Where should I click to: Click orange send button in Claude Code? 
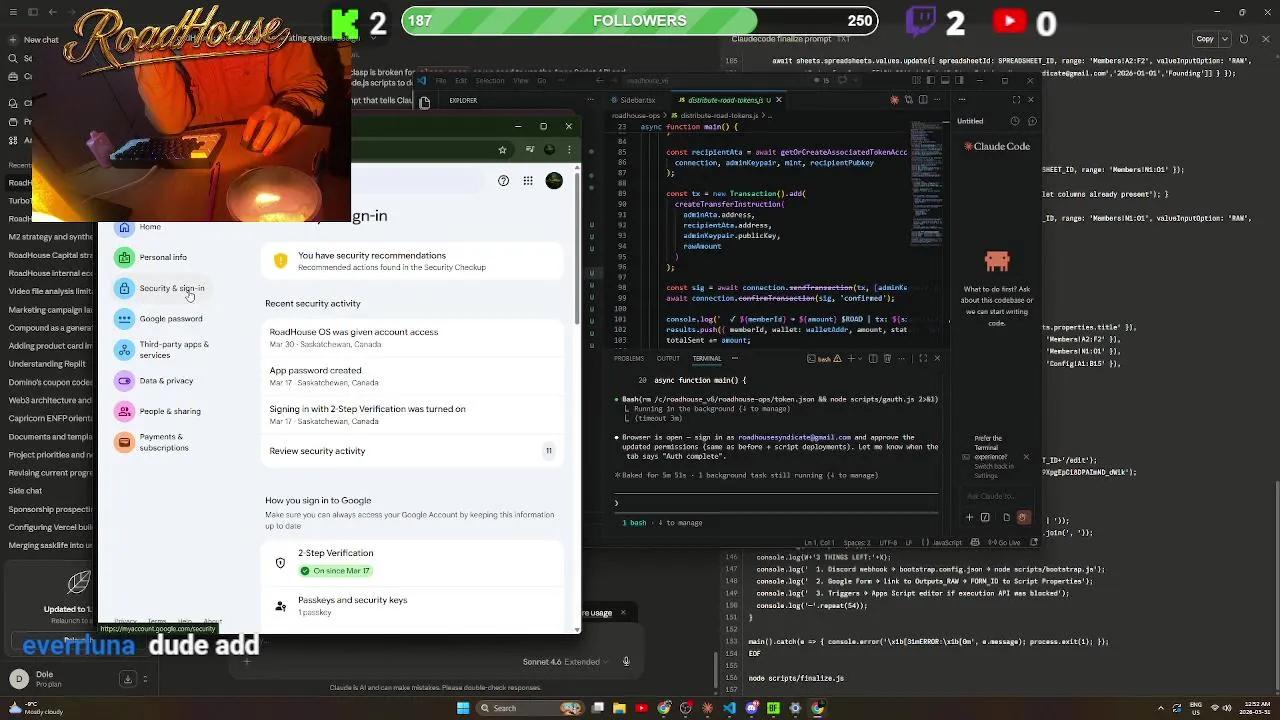coord(1023,518)
